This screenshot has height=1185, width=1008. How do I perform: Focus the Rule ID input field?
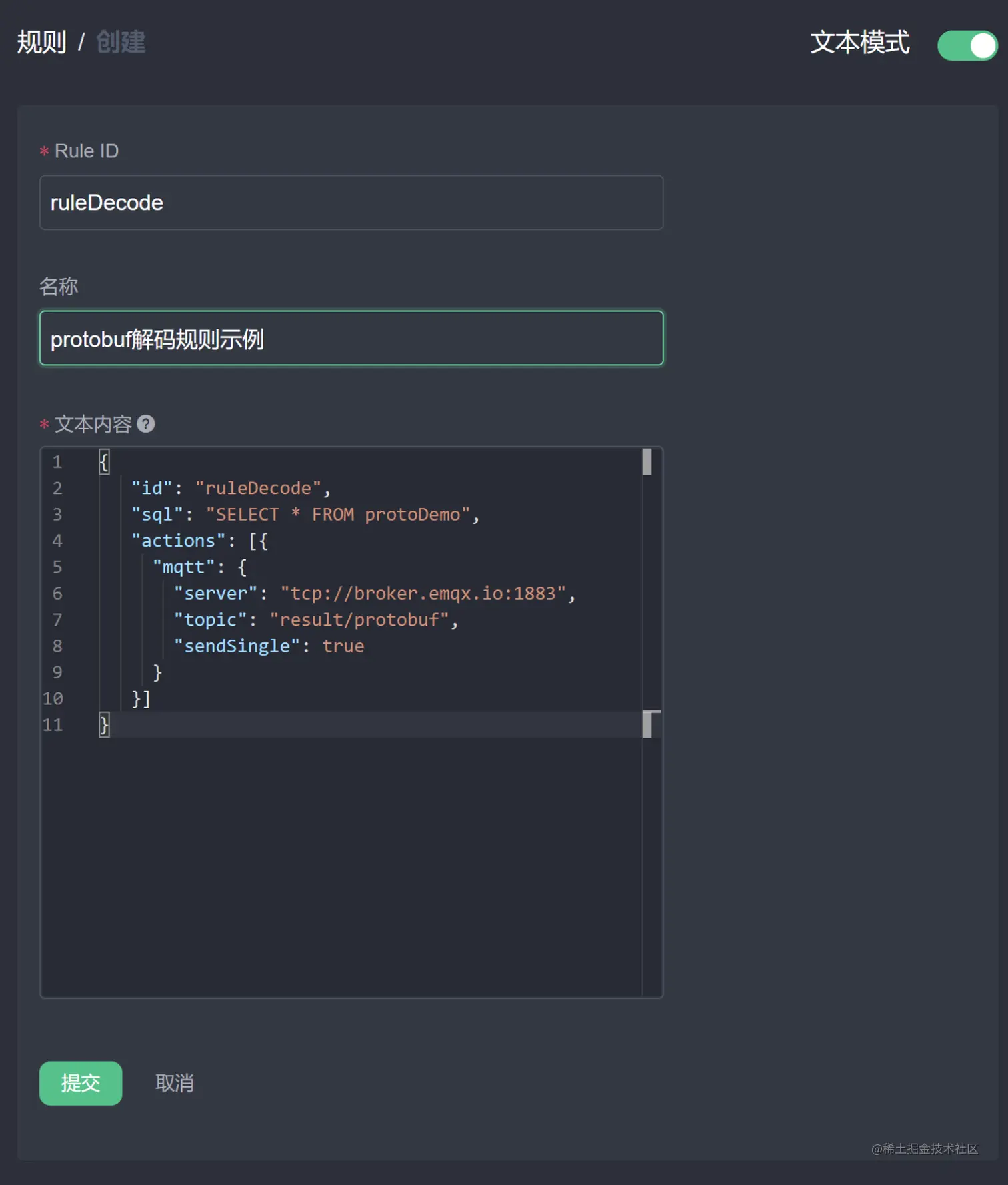click(x=351, y=203)
